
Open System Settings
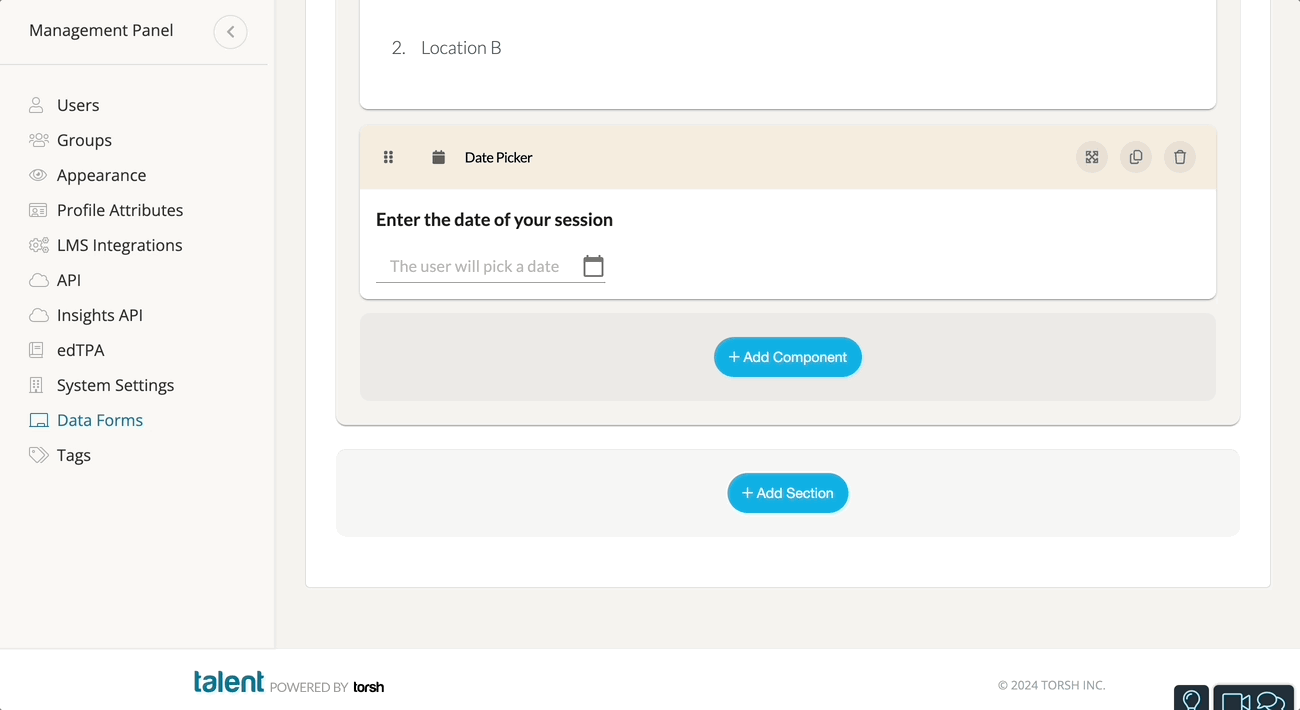(x=115, y=385)
